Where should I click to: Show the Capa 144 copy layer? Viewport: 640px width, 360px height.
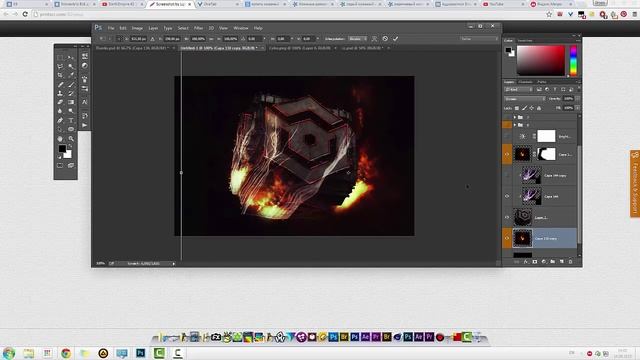tap(507, 175)
